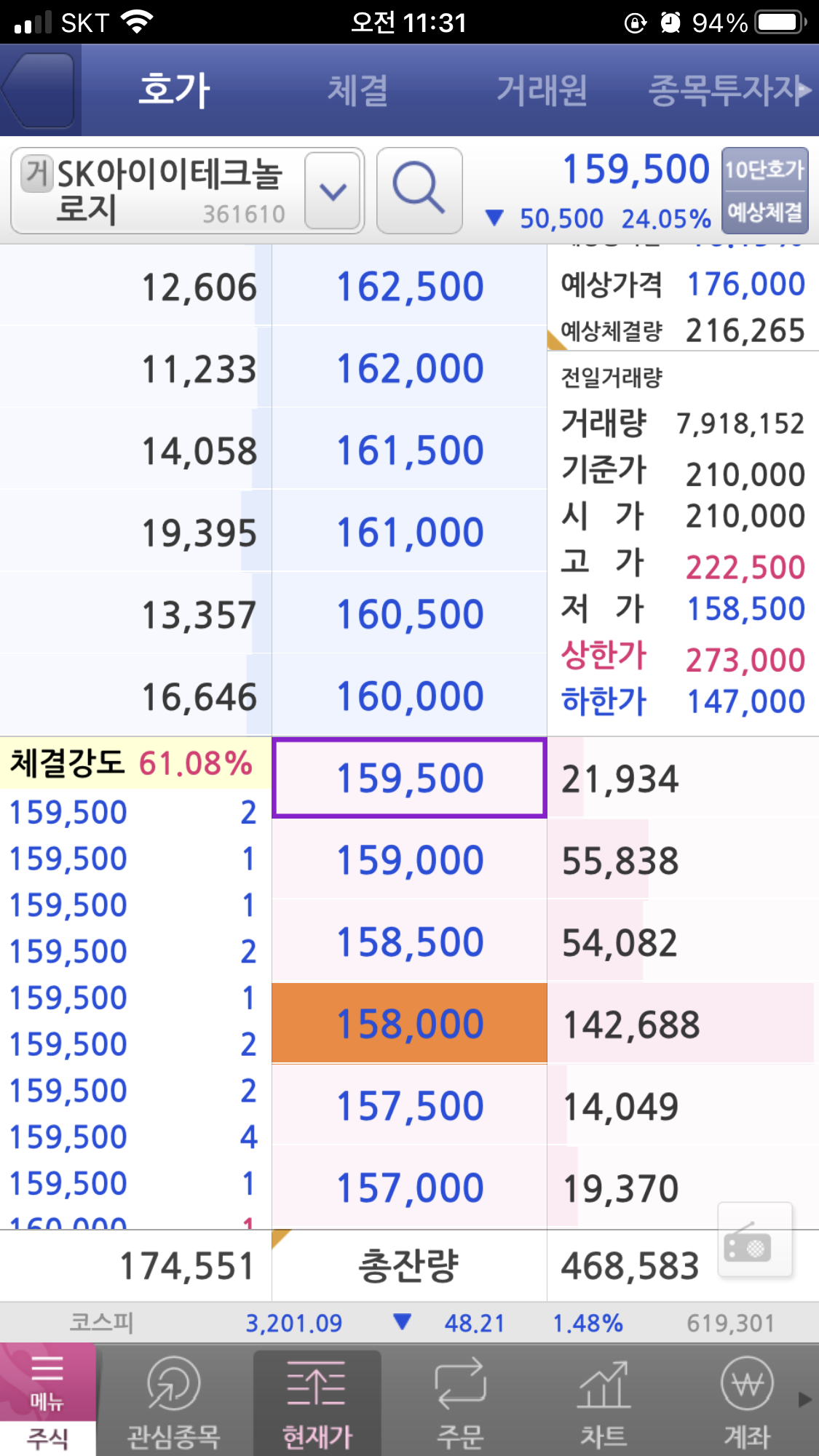Tap the Wi-Fi status icon
819x1456 pixels.
pos(138,22)
